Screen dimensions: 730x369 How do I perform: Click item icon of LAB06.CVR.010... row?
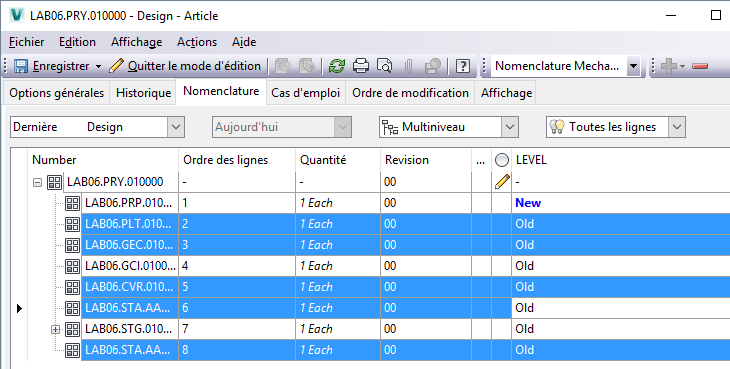tap(72, 287)
